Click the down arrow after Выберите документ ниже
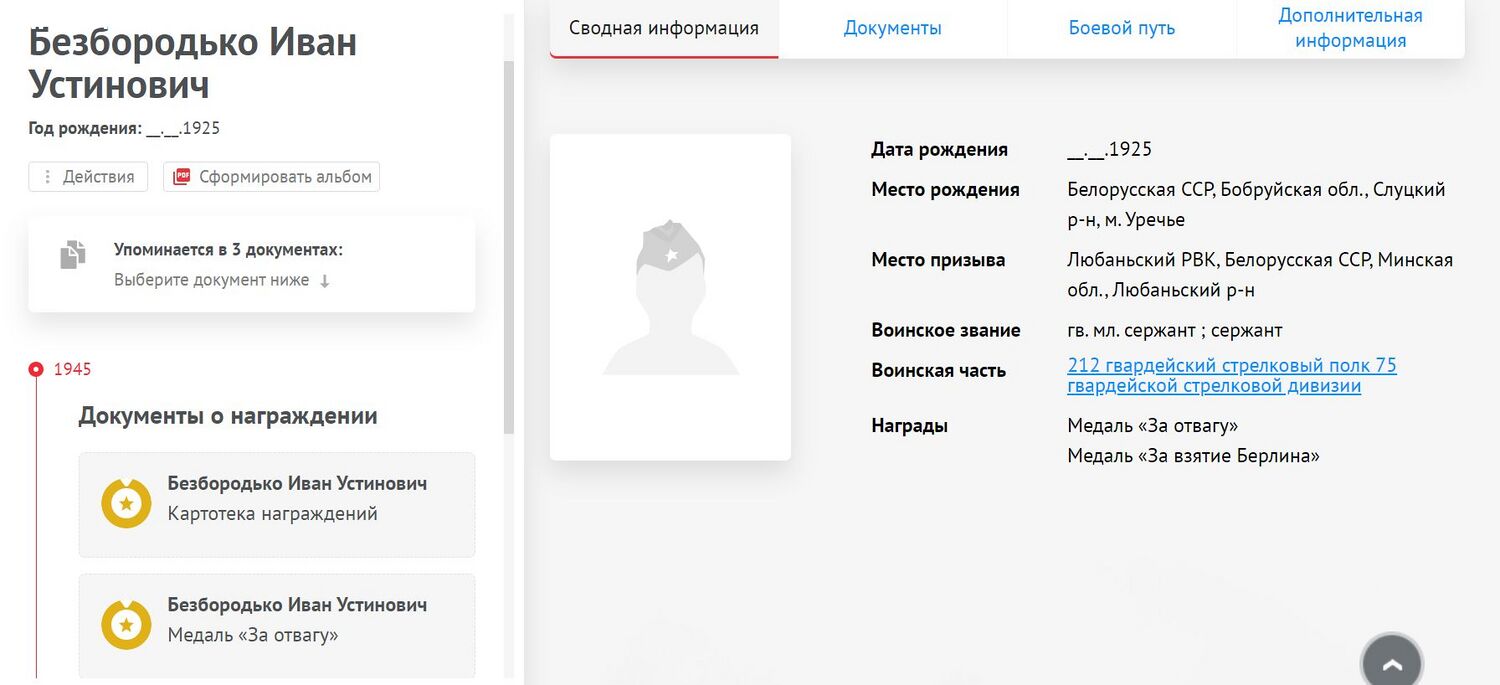The height and width of the screenshot is (685, 1500). tap(324, 281)
